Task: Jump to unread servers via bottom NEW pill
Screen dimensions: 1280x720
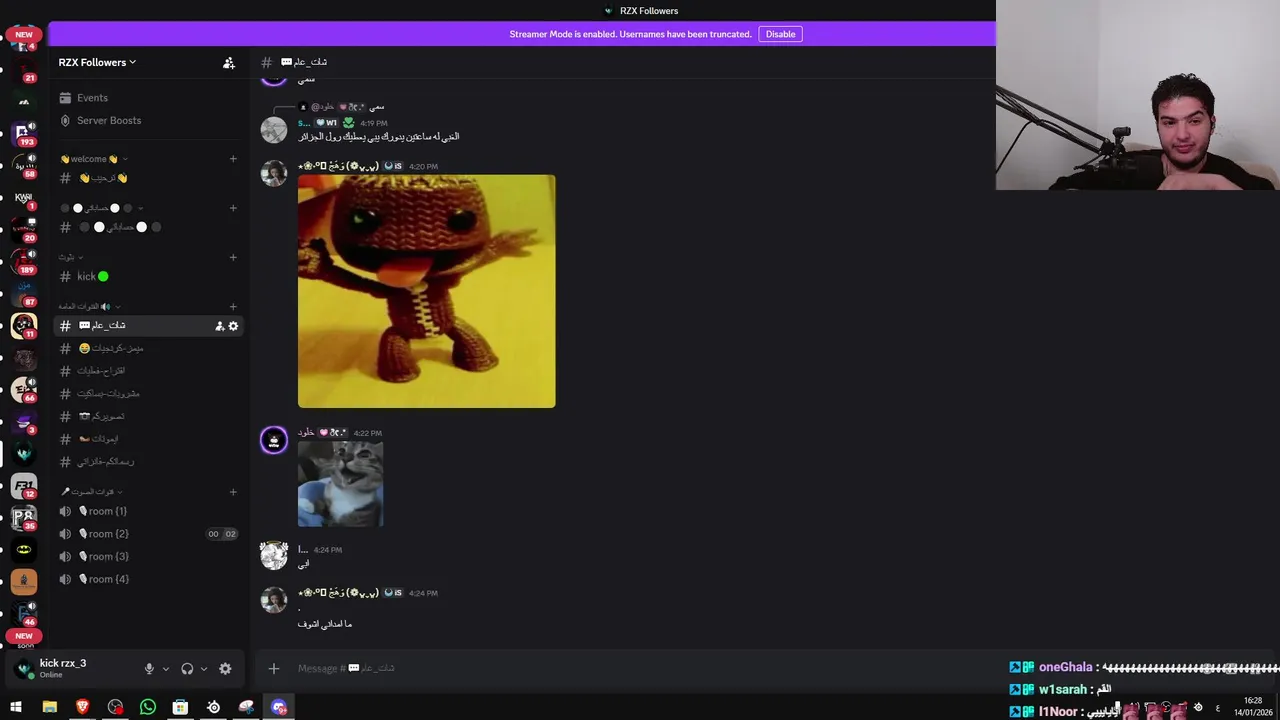Action: (x=24, y=636)
